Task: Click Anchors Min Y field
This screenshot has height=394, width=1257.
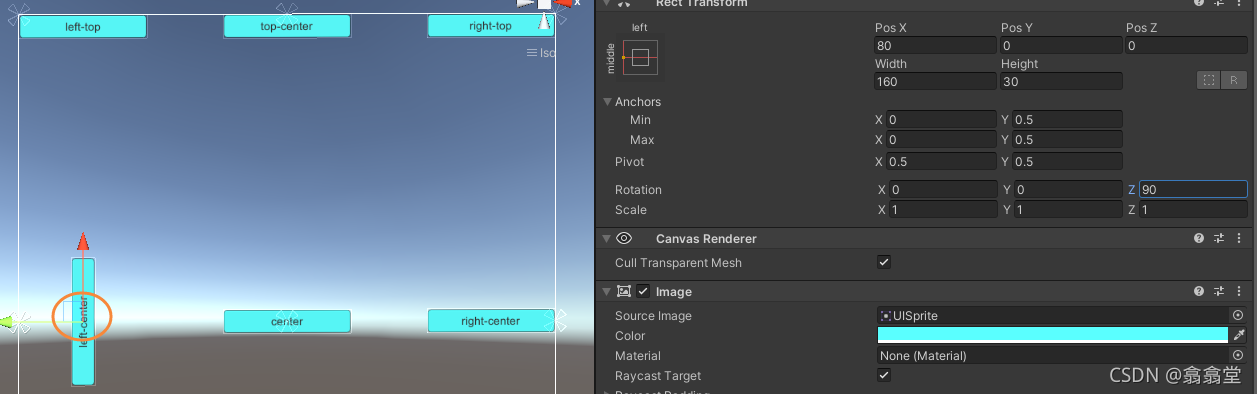Action: (x=1067, y=120)
